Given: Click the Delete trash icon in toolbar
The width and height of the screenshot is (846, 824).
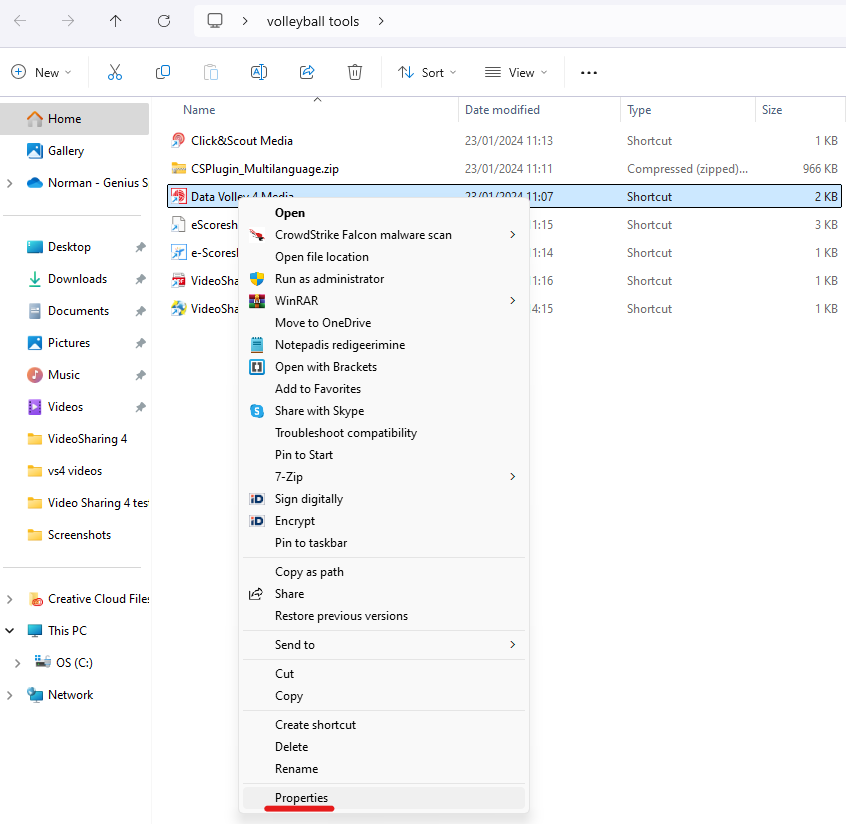Looking at the screenshot, I should tap(354, 72).
